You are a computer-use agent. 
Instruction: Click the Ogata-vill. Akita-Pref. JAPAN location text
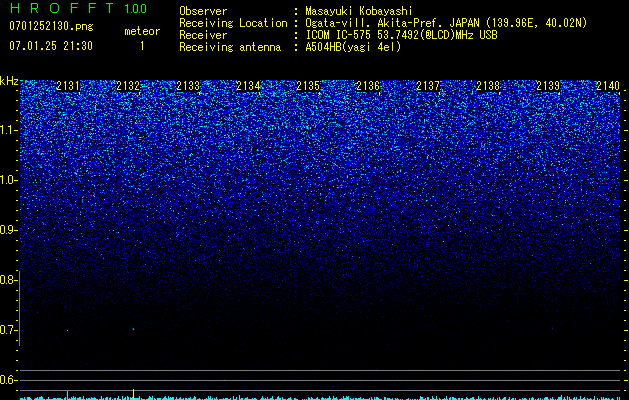(x=446, y=24)
